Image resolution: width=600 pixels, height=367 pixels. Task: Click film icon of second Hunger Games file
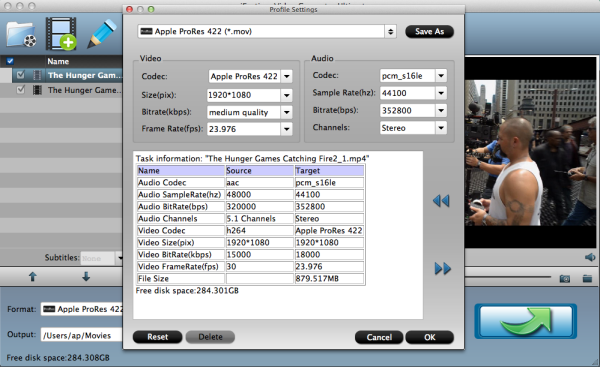(x=37, y=90)
